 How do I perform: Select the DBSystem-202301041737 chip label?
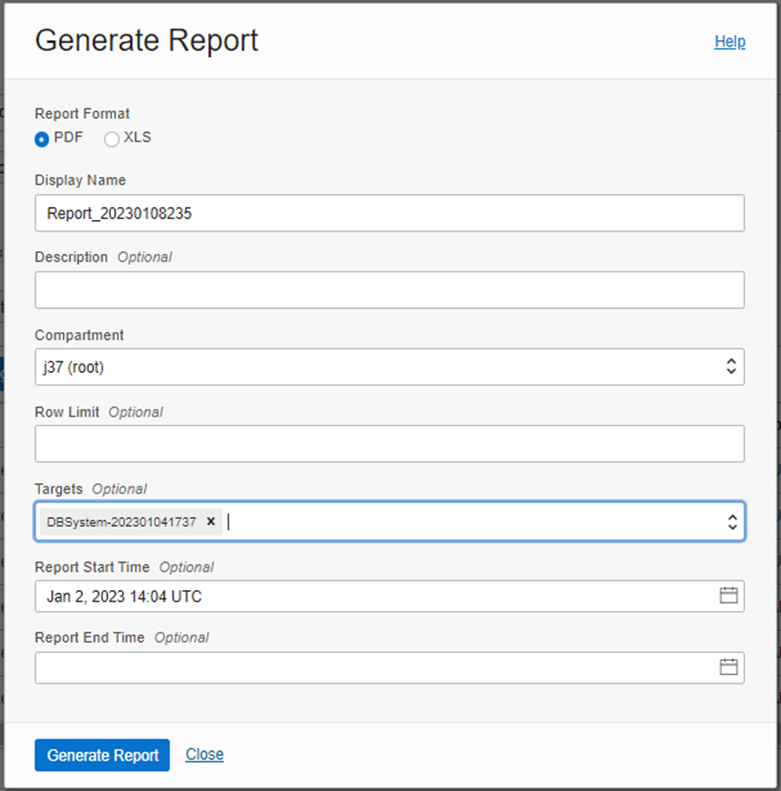(121, 522)
